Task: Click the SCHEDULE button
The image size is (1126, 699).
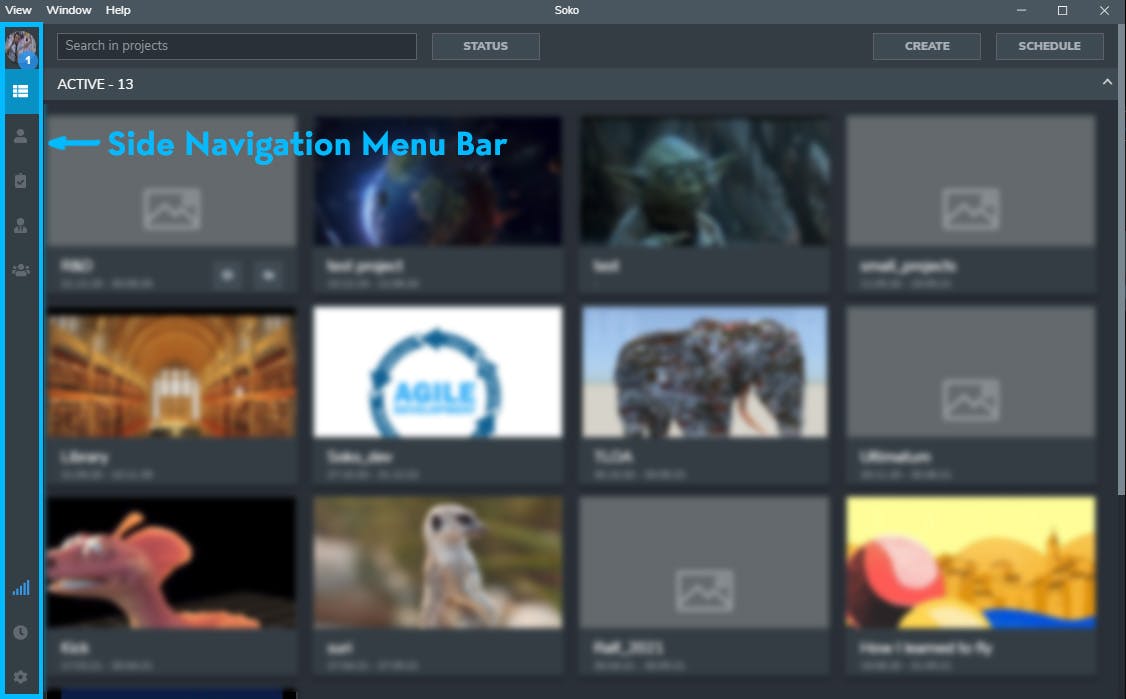Action: click(x=1049, y=46)
